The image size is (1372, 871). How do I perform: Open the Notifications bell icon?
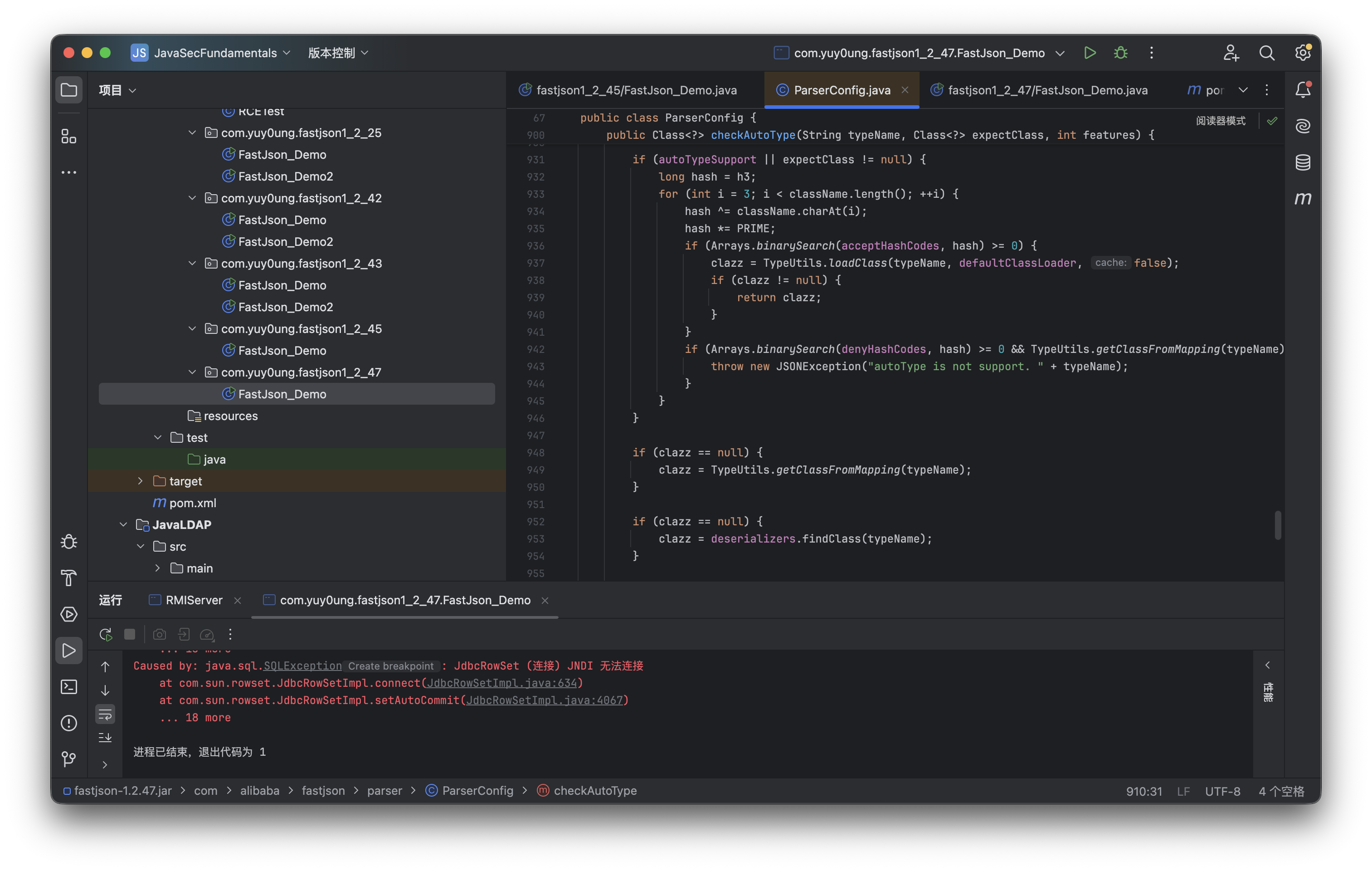pos(1303,89)
